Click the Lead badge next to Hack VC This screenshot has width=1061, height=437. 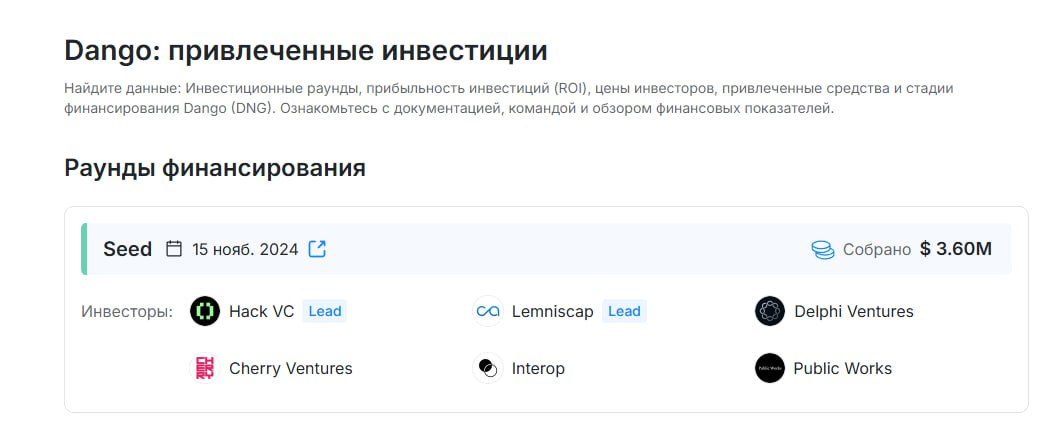pos(325,311)
